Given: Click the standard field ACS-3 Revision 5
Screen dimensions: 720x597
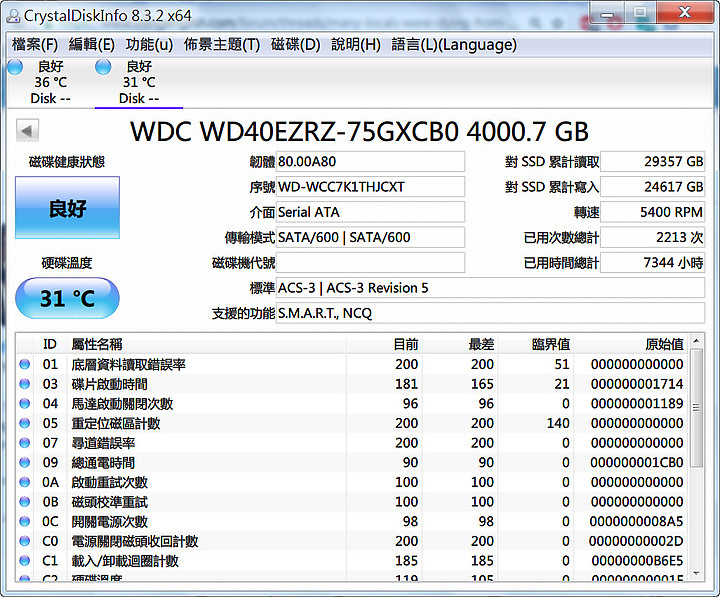Looking at the screenshot, I should tap(490, 288).
